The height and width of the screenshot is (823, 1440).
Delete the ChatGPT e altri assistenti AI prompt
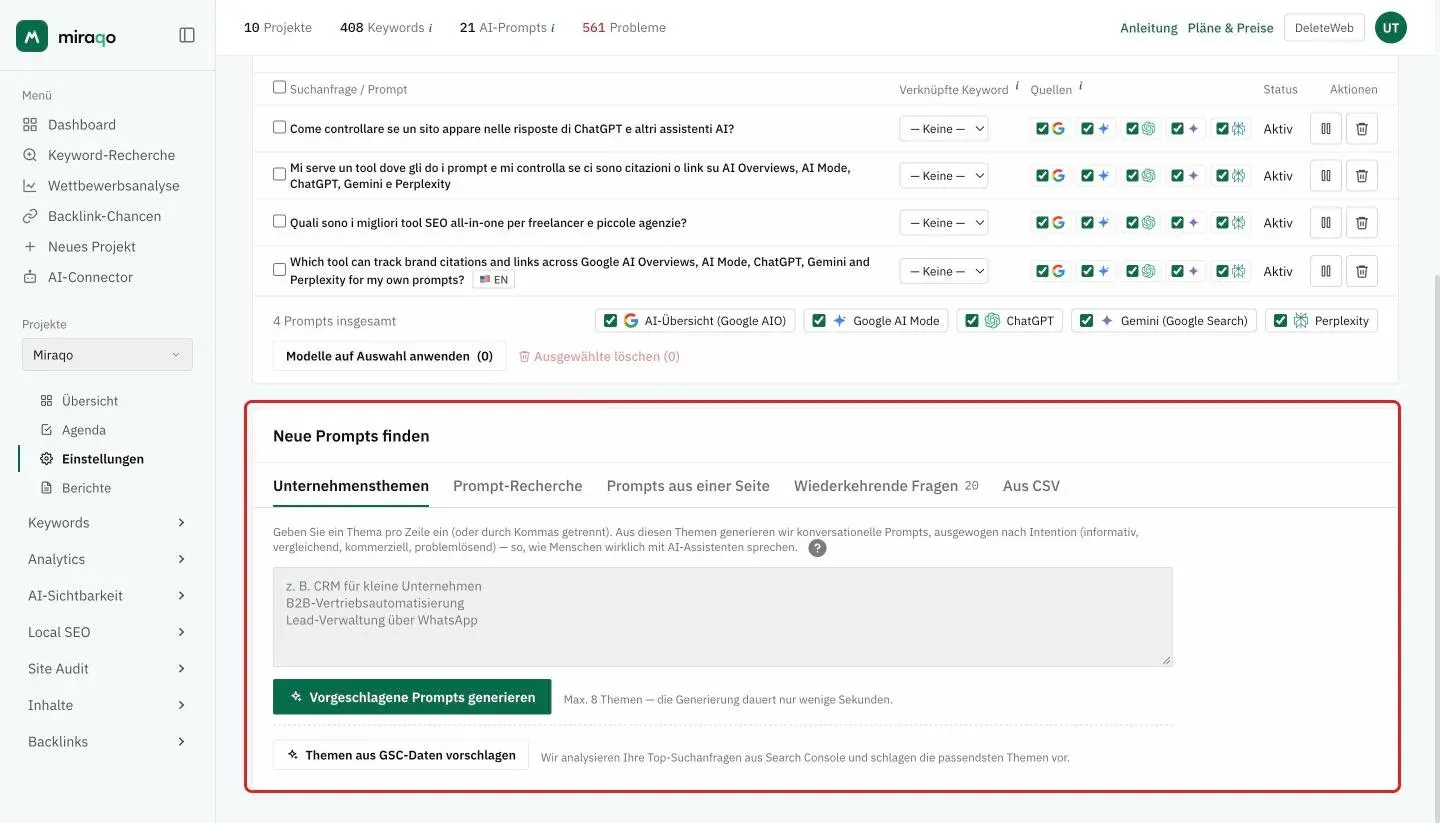tap(1362, 128)
